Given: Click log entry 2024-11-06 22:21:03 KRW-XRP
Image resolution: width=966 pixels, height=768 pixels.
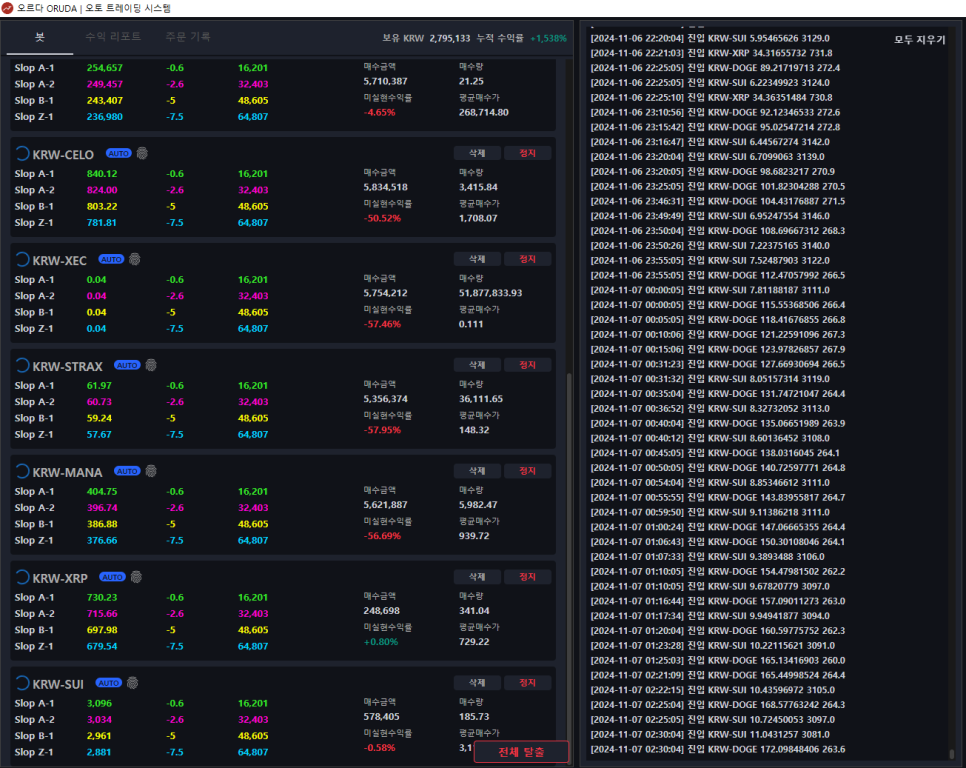Looking at the screenshot, I should click(712, 53).
